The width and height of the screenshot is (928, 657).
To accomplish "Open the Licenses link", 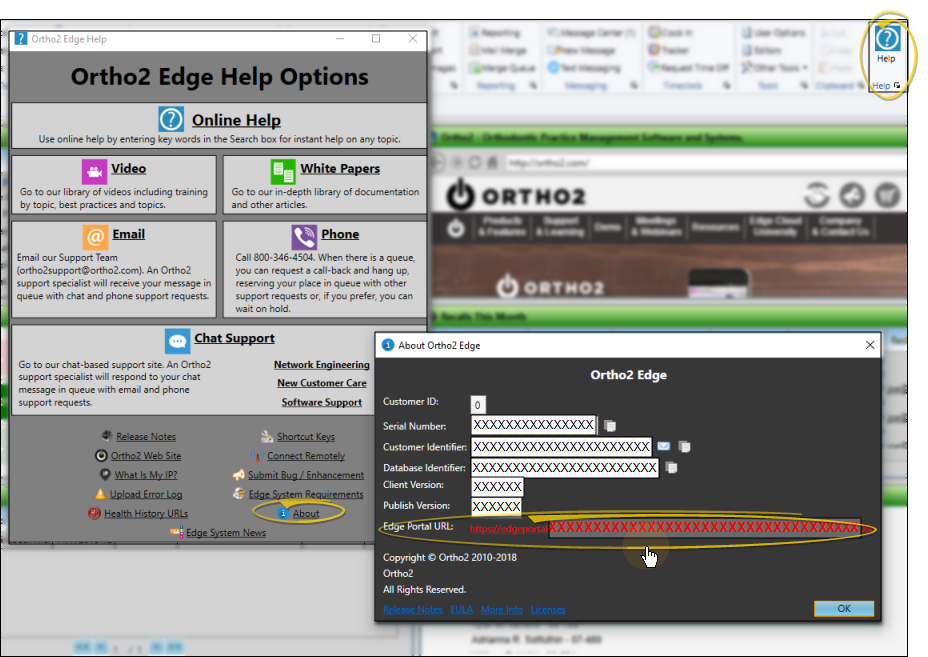I will [548, 610].
